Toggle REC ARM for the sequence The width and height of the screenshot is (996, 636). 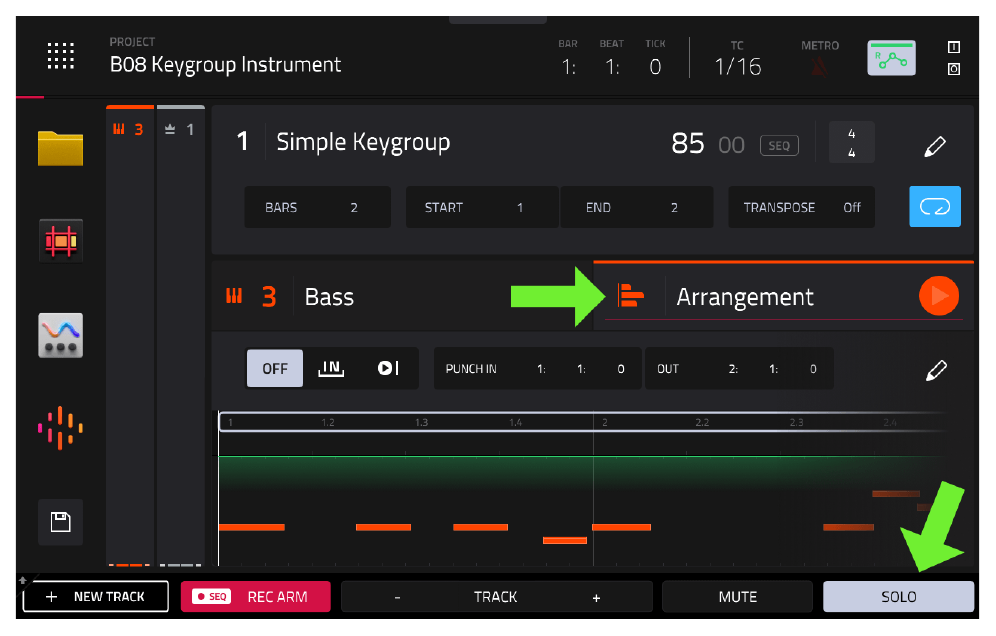click(x=255, y=597)
